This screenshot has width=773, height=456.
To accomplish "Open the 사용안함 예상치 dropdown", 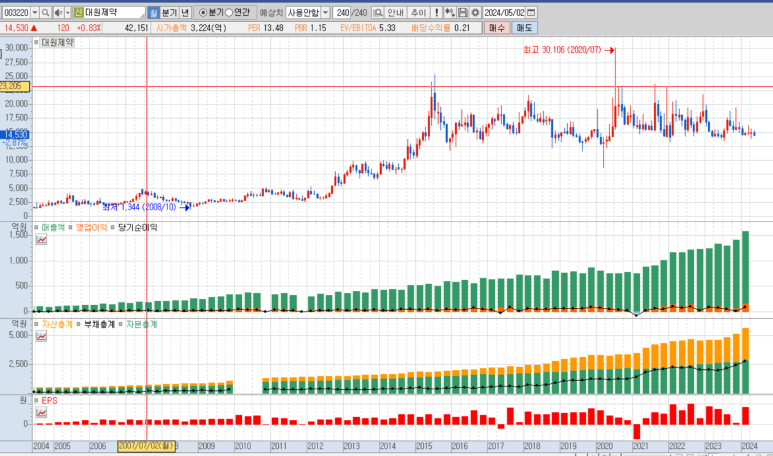I will click(x=325, y=12).
